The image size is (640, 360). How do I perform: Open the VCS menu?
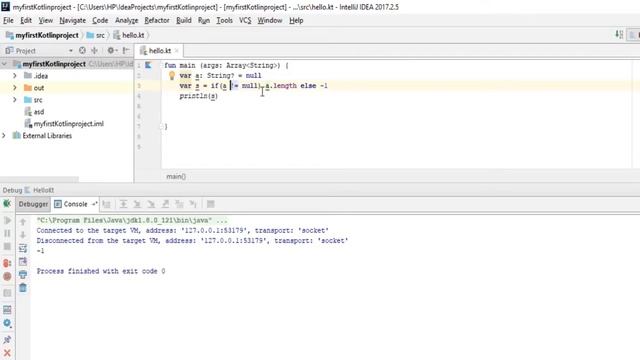pyautogui.click(x=245, y=20)
